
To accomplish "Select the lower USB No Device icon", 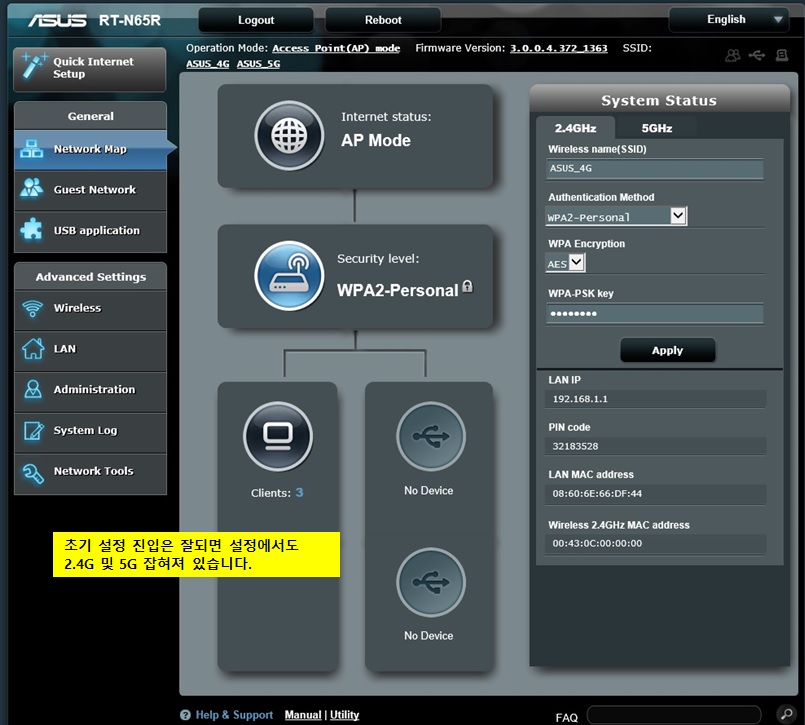I will click(430, 582).
